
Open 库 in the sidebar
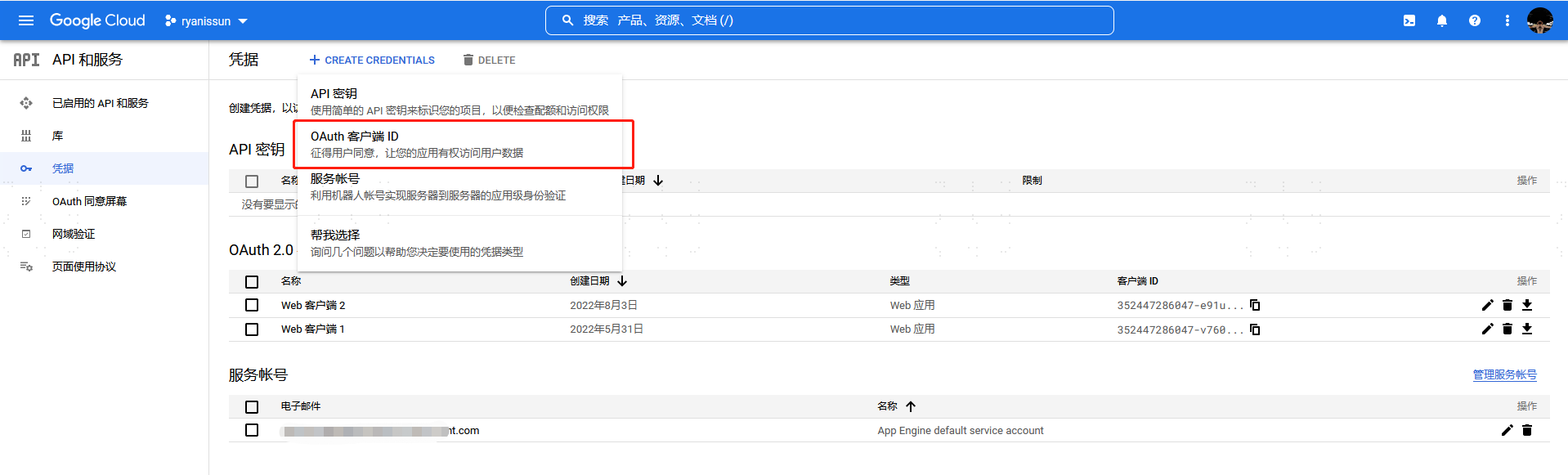click(57, 136)
